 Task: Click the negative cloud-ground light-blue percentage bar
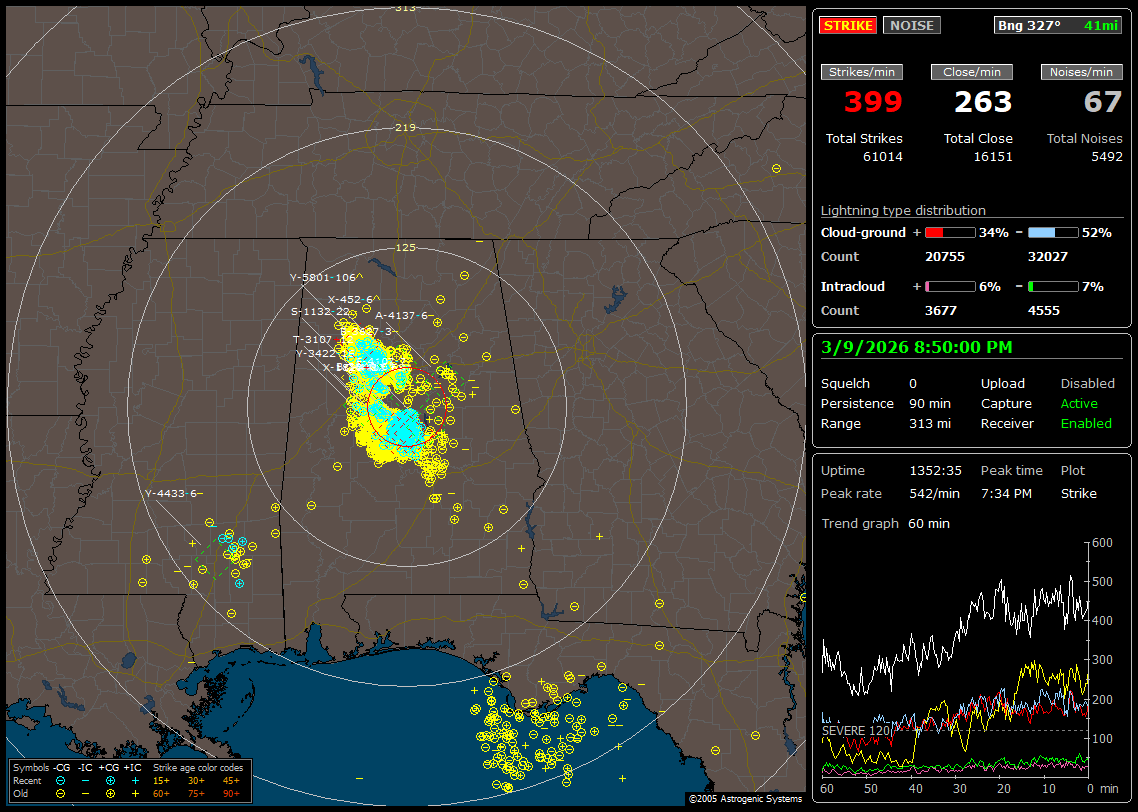[x=1053, y=232]
